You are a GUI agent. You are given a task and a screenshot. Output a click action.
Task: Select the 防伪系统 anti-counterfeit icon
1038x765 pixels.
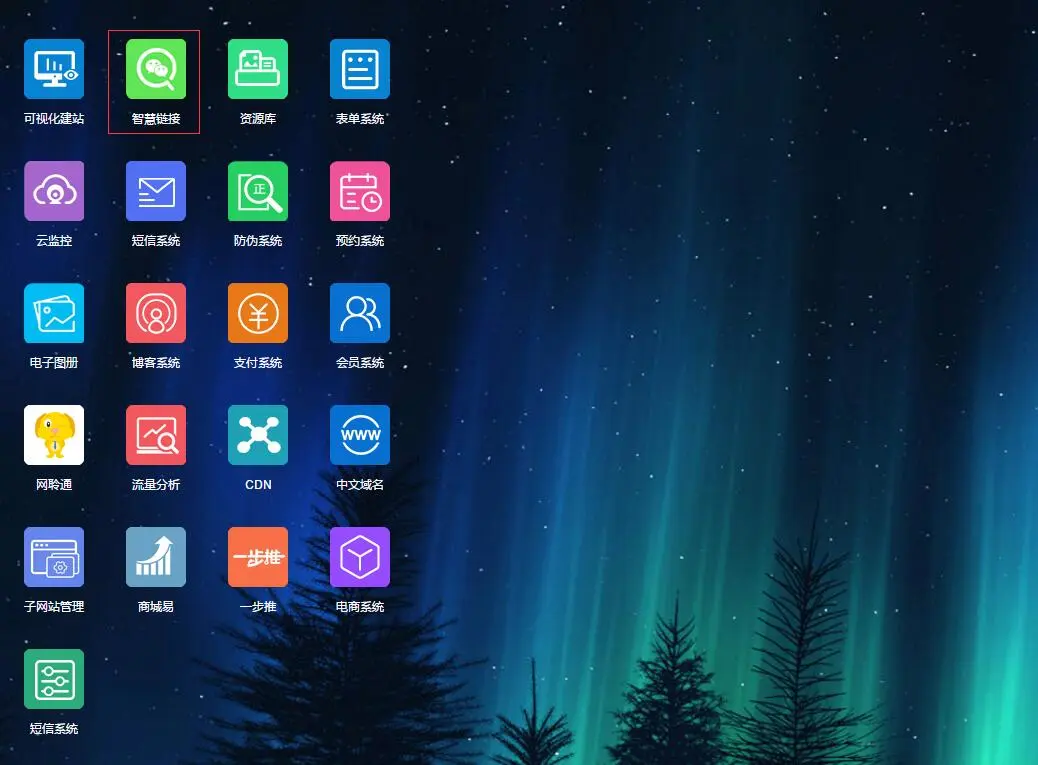258,192
